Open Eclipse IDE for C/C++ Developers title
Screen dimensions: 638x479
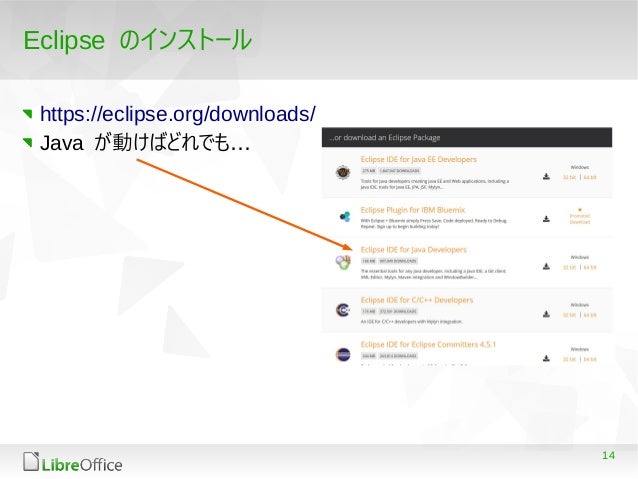pyautogui.click(x=417, y=300)
